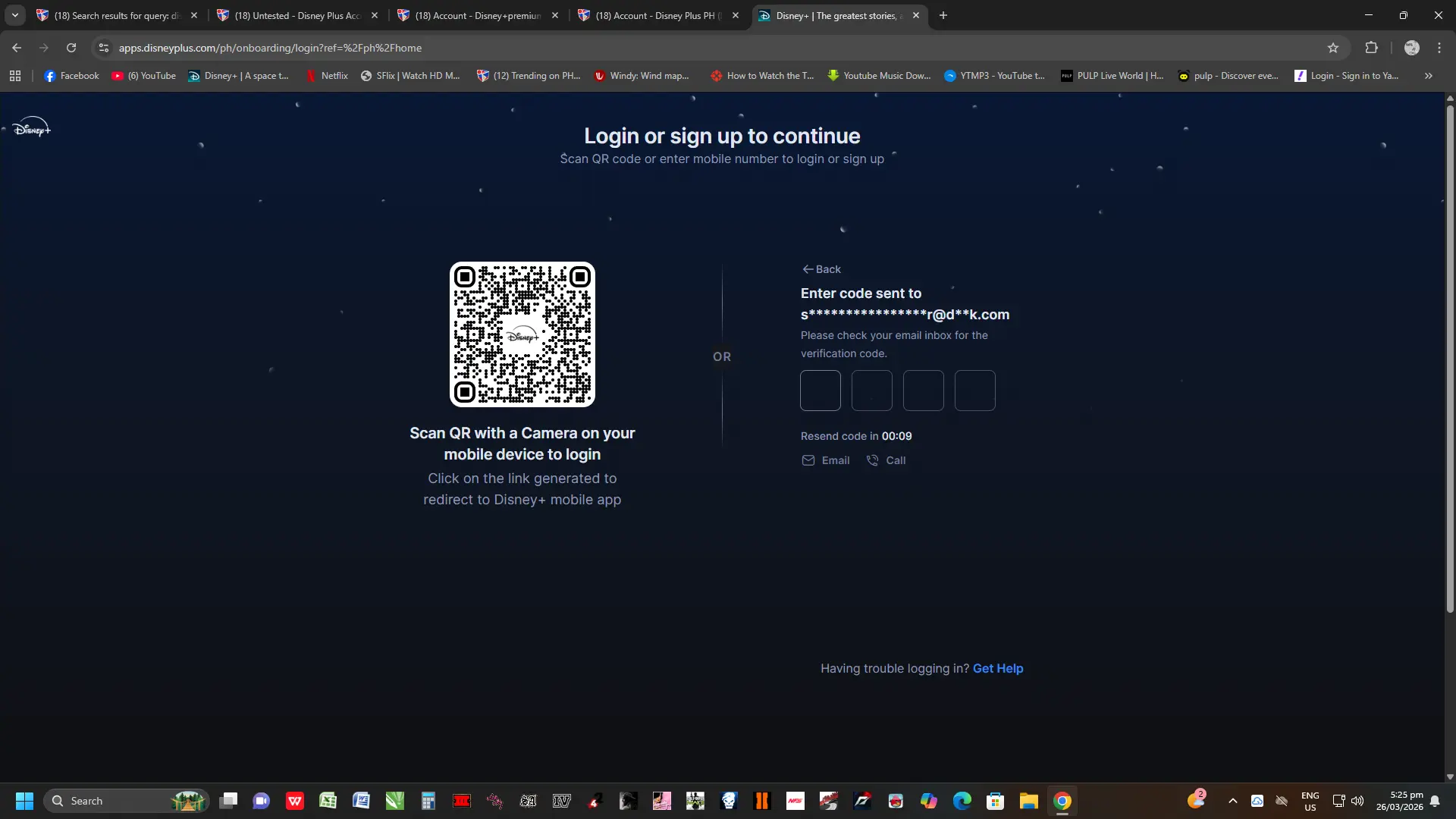The height and width of the screenshot is (819, 1456).
Task: Open the Youtube Music Dow bookmark
Action: click(879, 76)
